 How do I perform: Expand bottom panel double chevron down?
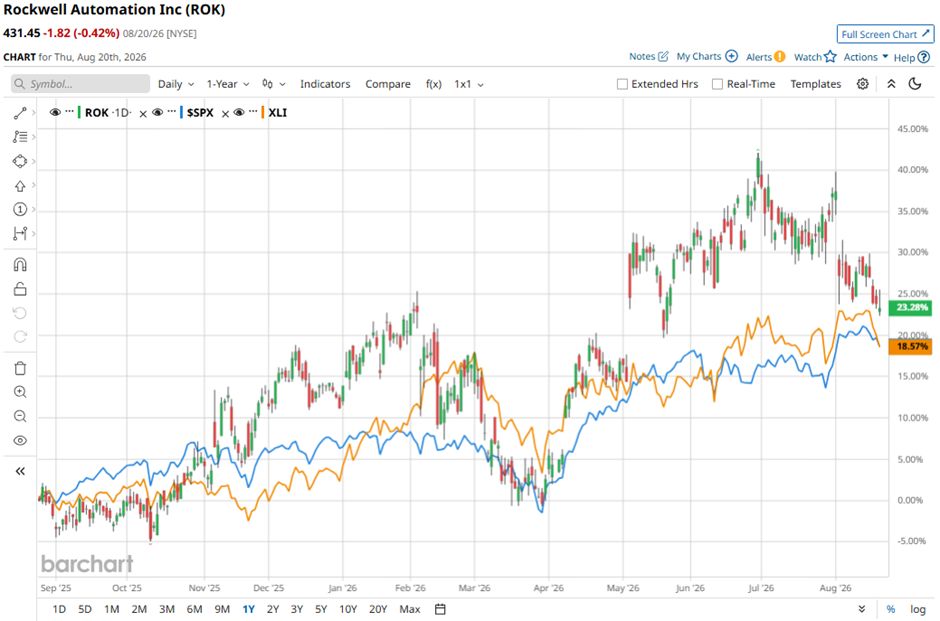click(x=862, y=609)
